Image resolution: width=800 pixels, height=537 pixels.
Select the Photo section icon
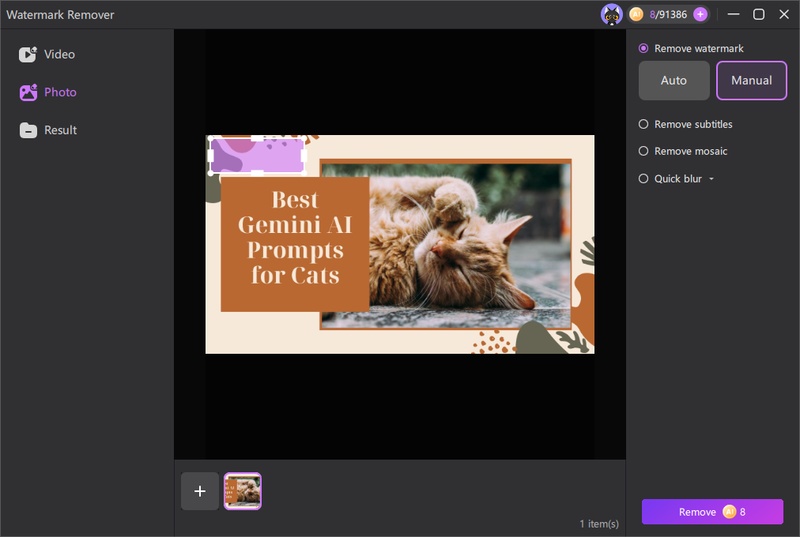[x=28, y=92]
